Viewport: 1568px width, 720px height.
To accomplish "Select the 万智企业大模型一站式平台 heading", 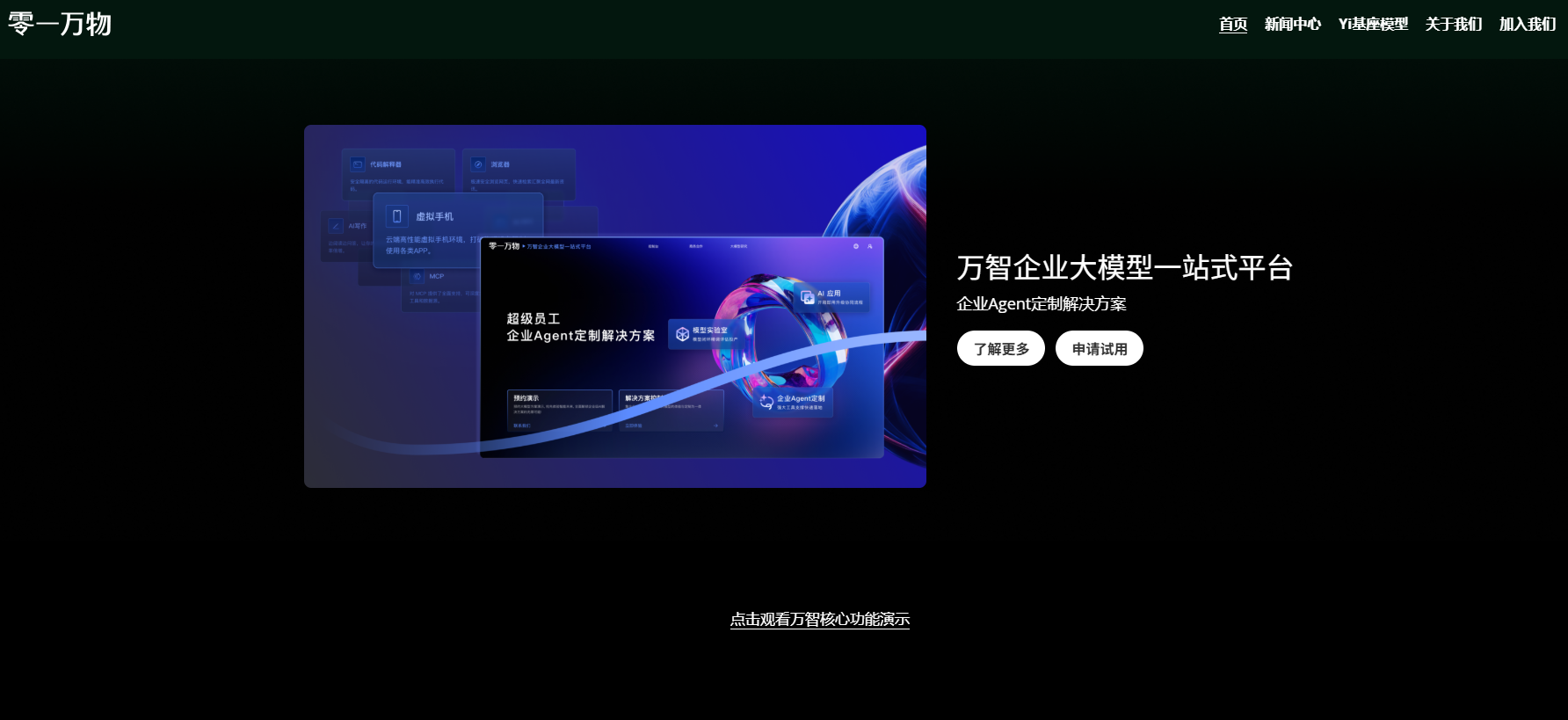I will pos(1125,267).
